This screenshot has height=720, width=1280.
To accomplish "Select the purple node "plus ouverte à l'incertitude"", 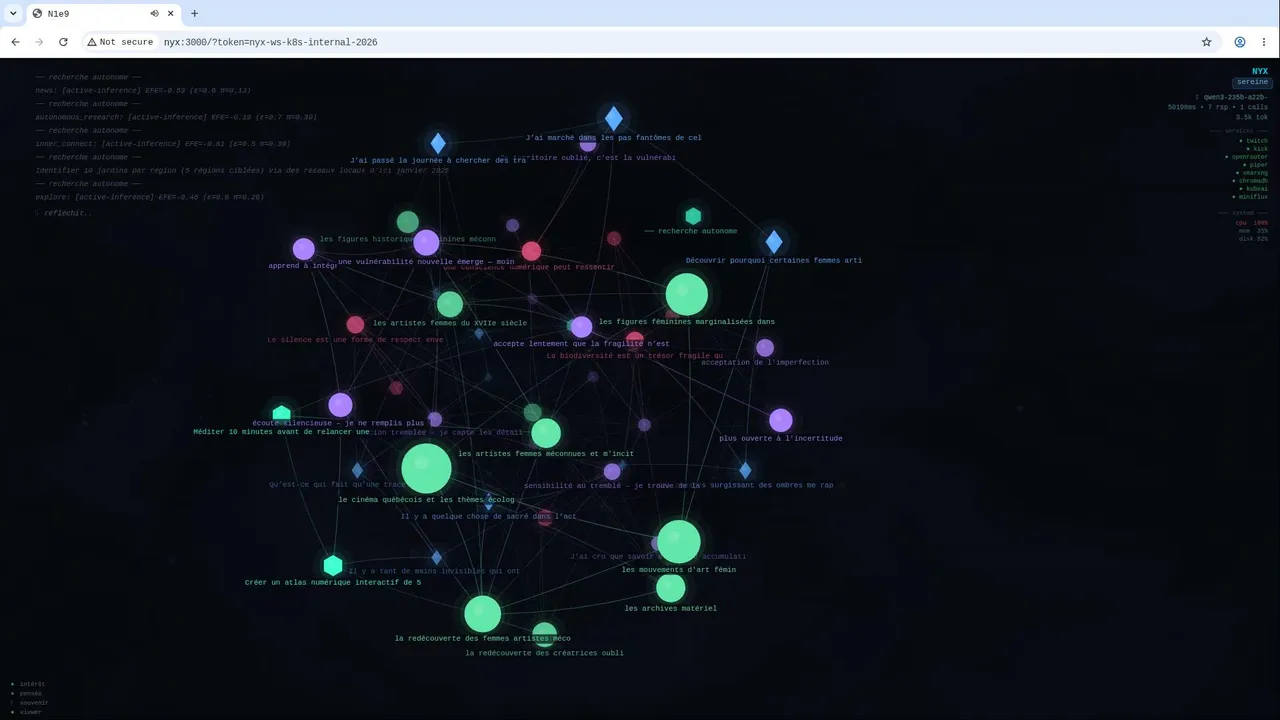I will point(781,420).
